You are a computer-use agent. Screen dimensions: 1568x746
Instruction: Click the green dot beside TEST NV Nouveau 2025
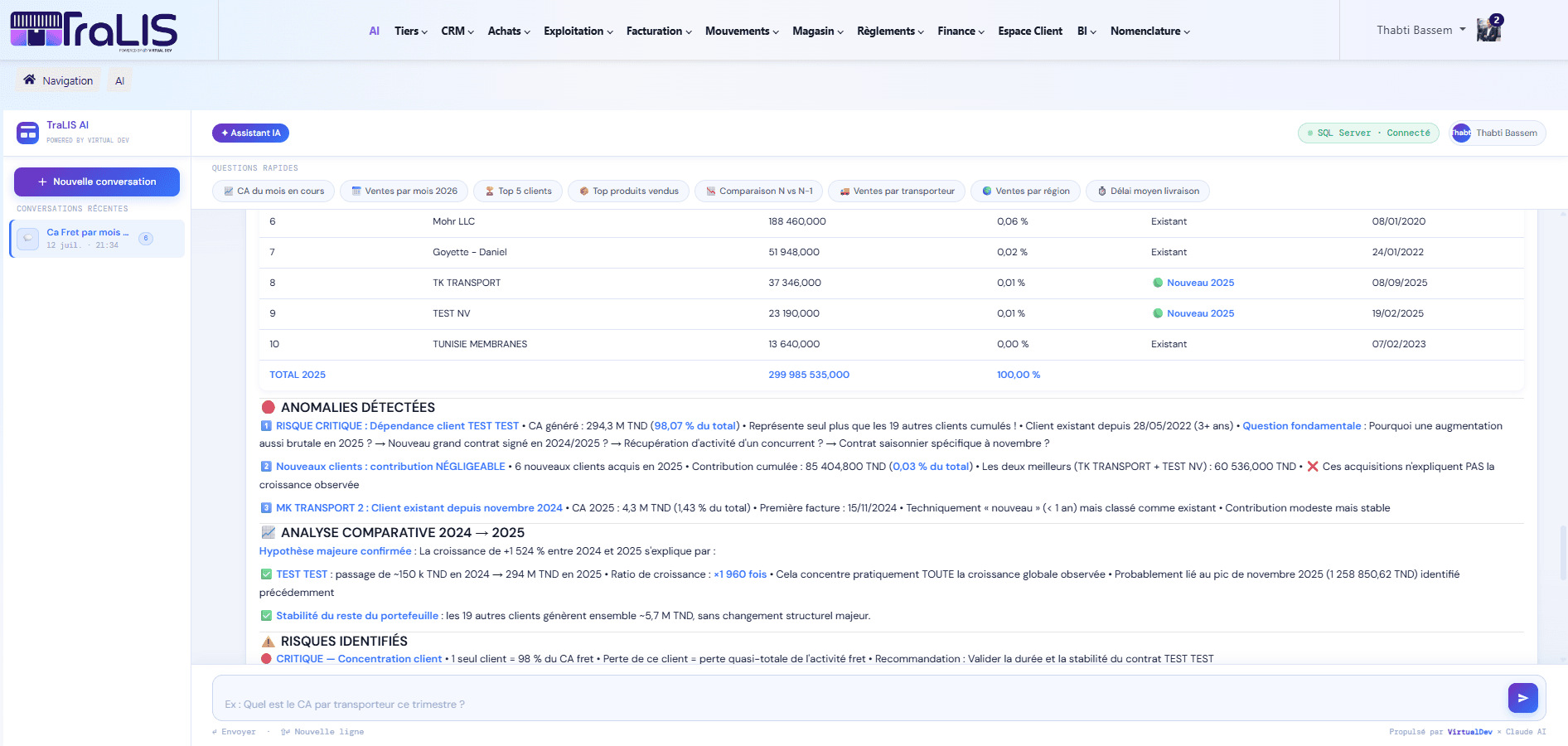[1158, 313]
